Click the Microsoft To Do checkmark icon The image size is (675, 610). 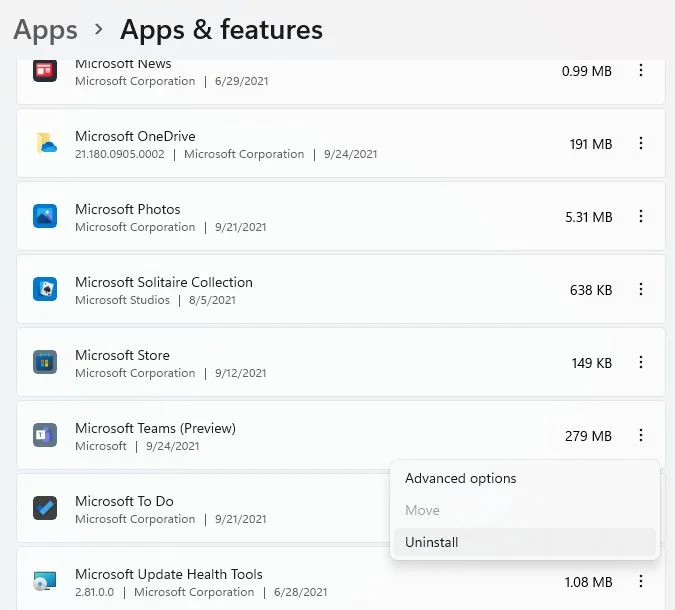pos(45,508)
